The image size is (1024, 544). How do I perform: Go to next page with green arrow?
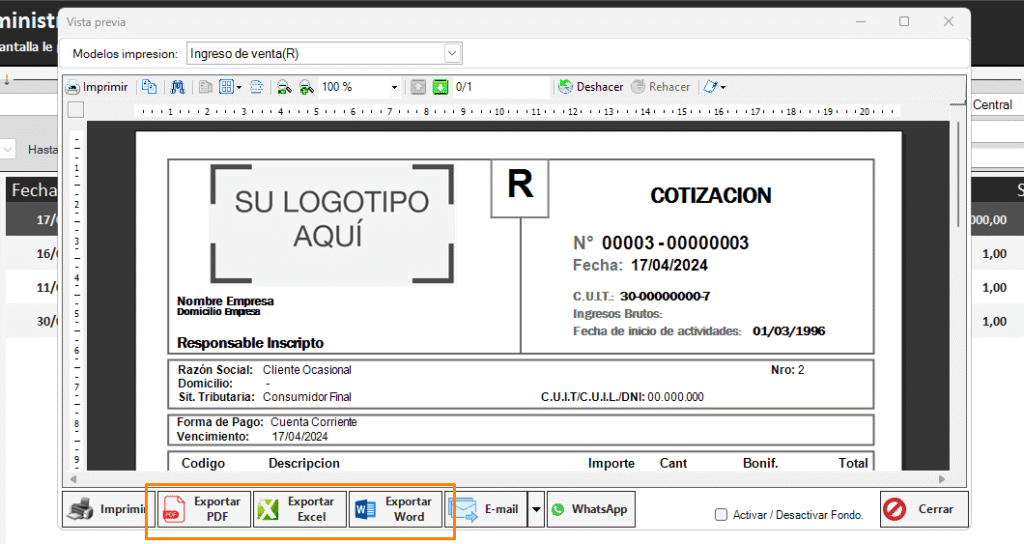441,87
